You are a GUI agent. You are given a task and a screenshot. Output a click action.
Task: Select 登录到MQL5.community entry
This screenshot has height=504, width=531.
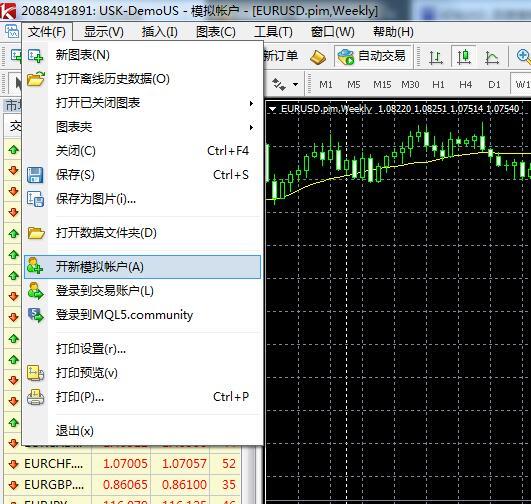pyautogui.click(x=142, y=315)
